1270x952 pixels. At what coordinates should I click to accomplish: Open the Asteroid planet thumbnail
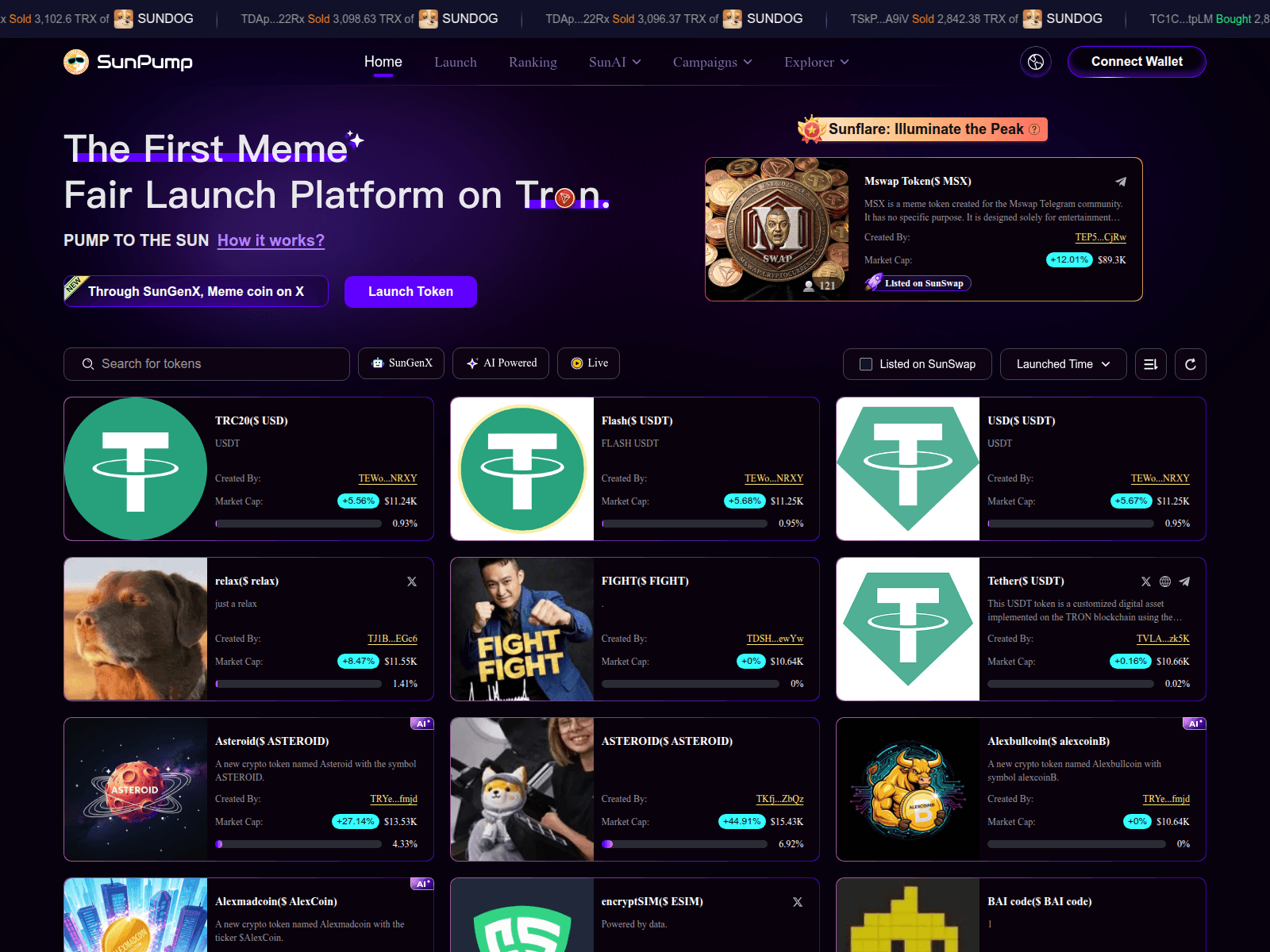[136, 789]
